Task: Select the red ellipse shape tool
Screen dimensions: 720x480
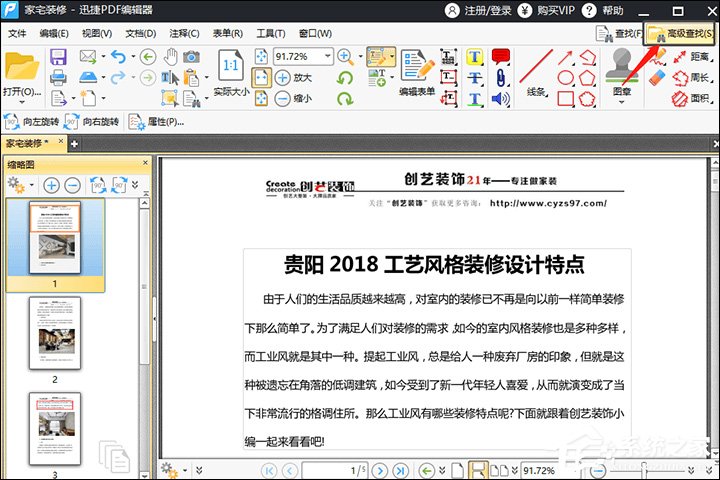Action: pyautogui.click(x=566, y=78)
